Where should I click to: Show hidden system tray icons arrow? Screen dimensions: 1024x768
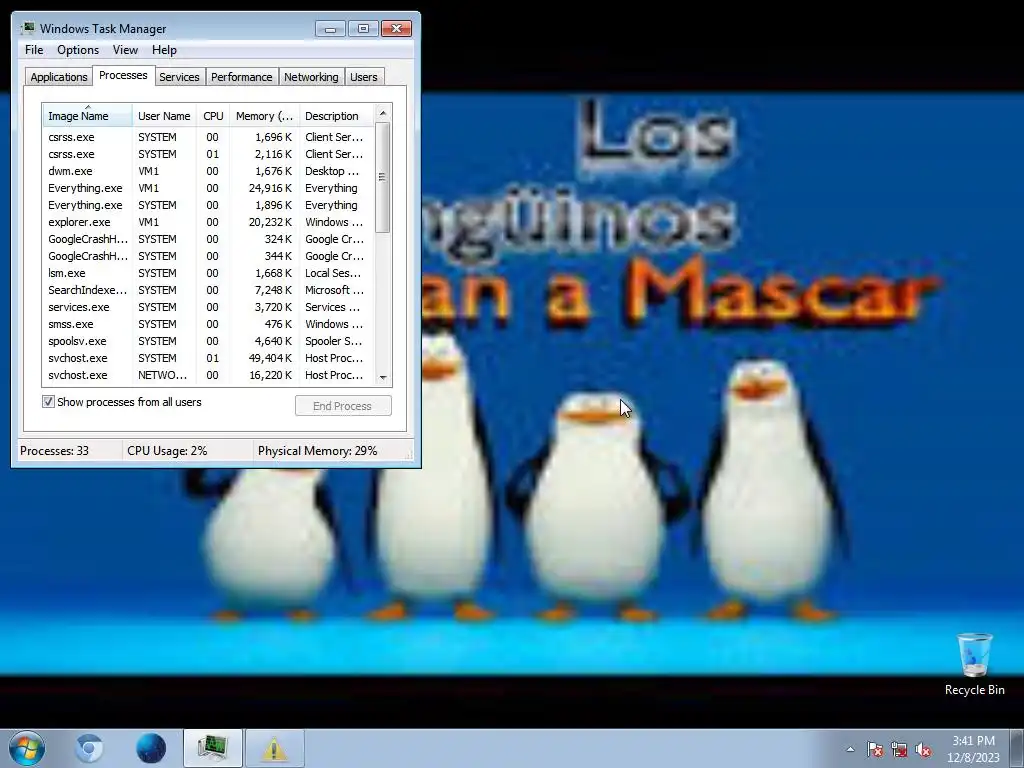pos(850,749)
